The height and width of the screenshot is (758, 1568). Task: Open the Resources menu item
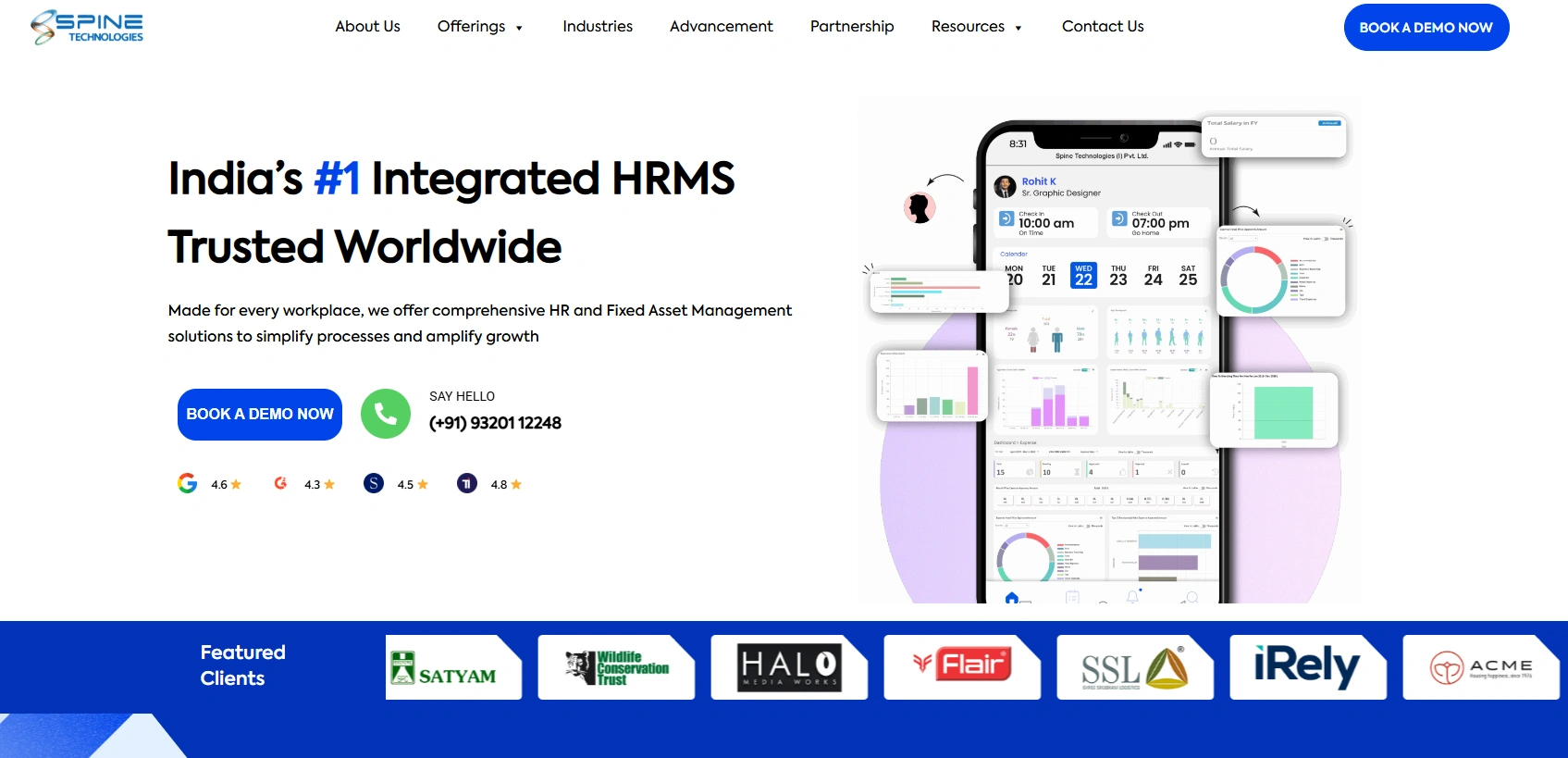(x=968, y=27)
